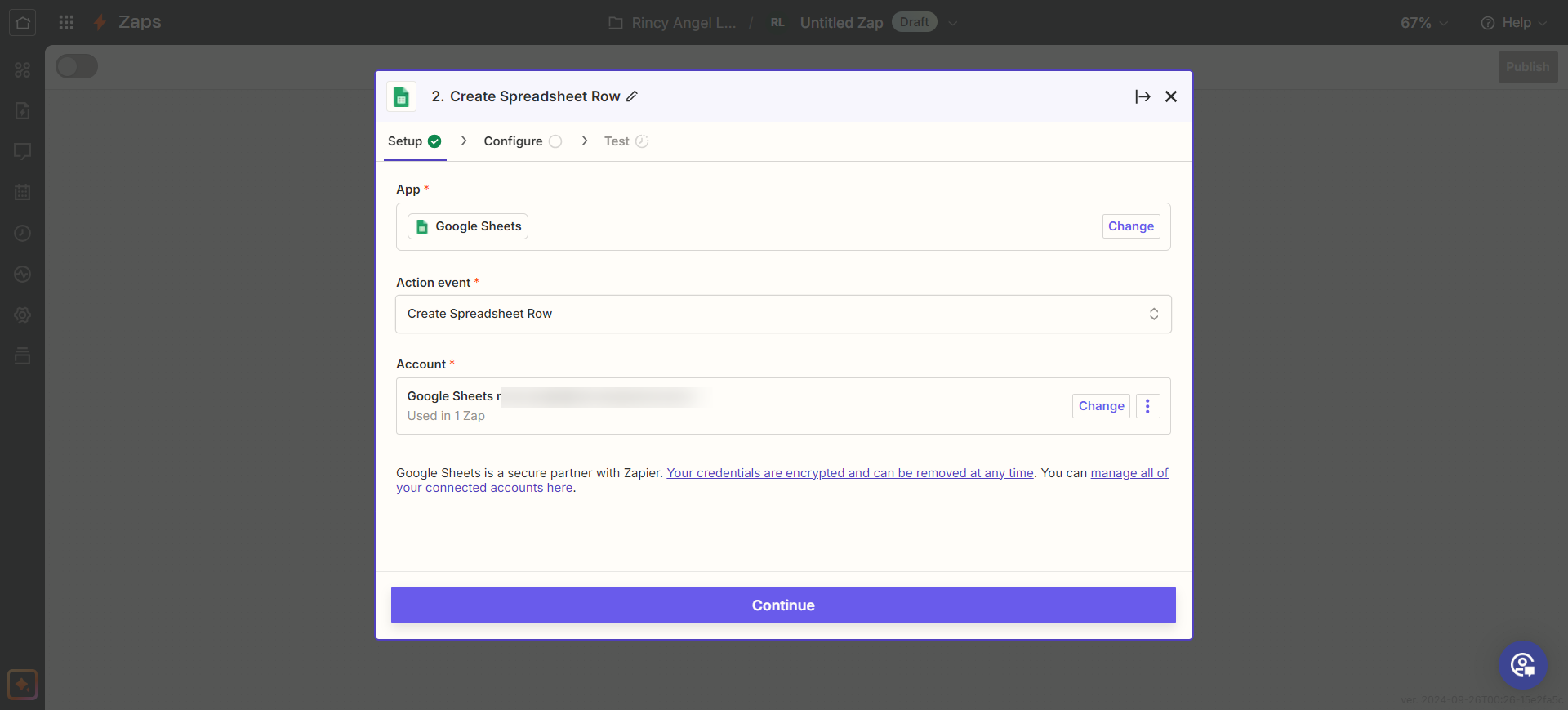Open the credentials are encrypted link
This screenshot has height=710, width=1568.
coord(849,473)
